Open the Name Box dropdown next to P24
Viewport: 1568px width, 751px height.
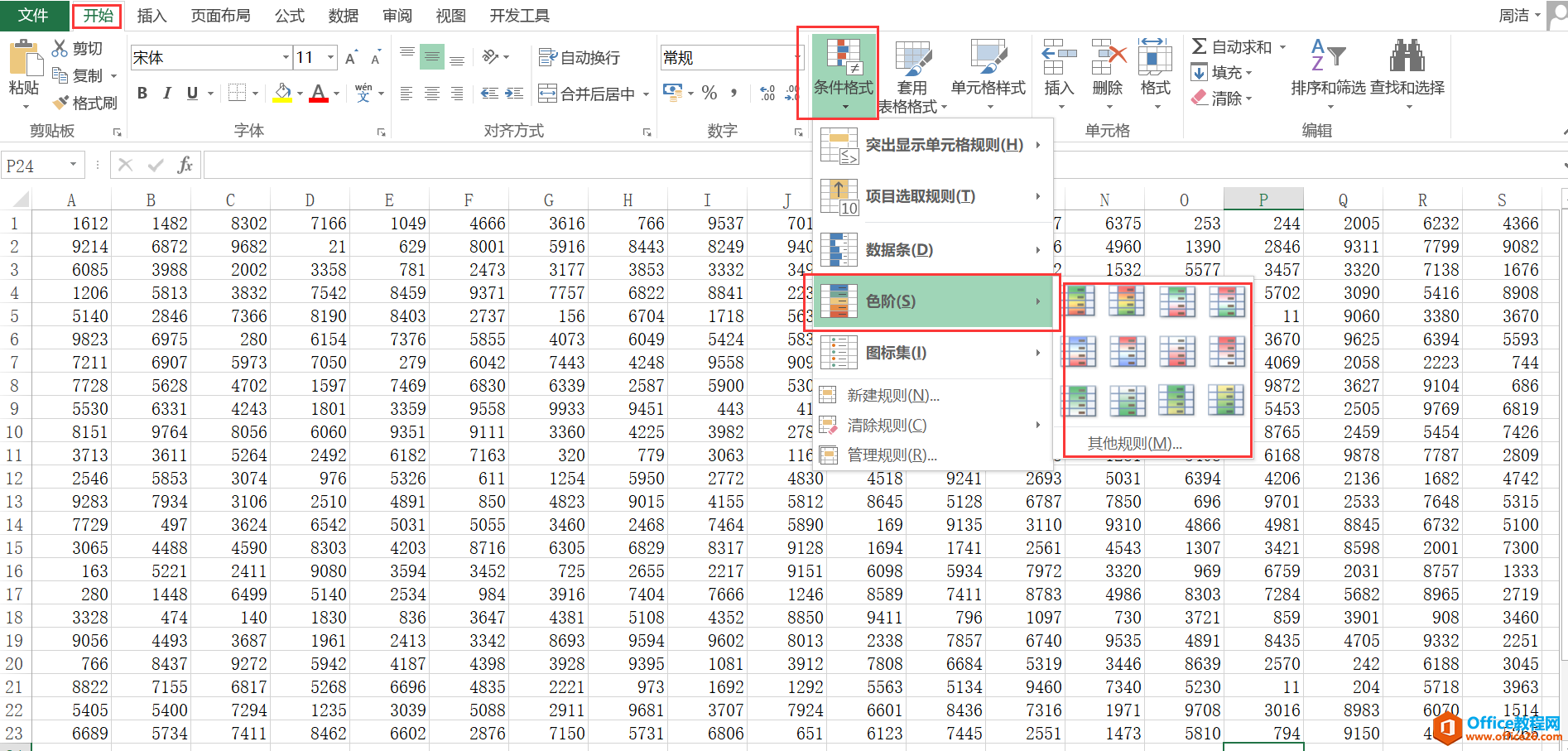(73, 165)
